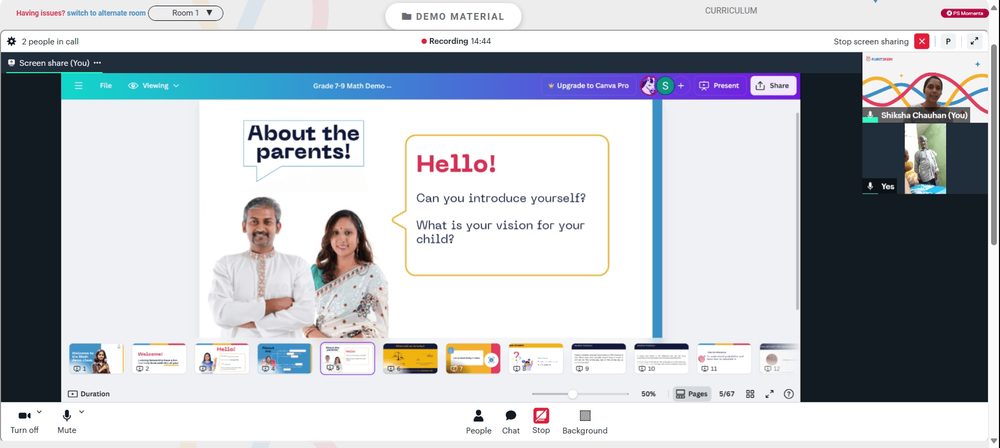Image resolution: width=1000 pixels, height=448 pixels.
Task: Open the Room 1 dropdown
Action: coord(186,13)
